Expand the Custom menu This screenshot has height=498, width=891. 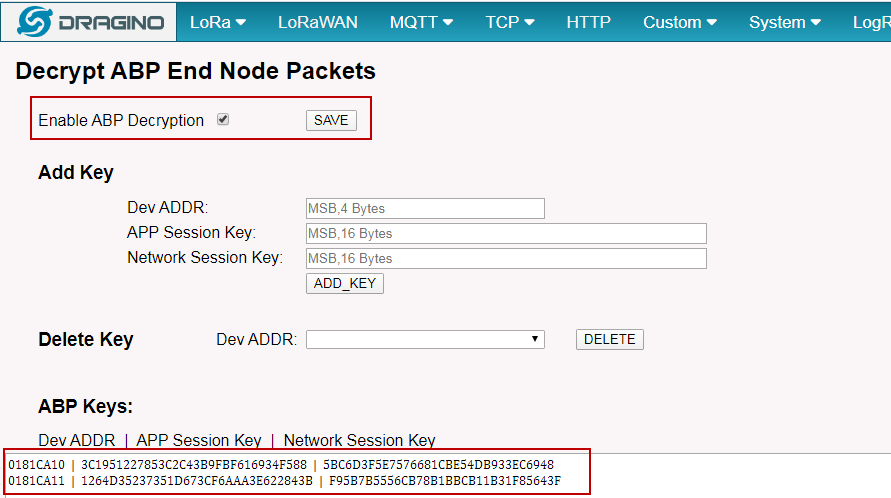[680, 22]
